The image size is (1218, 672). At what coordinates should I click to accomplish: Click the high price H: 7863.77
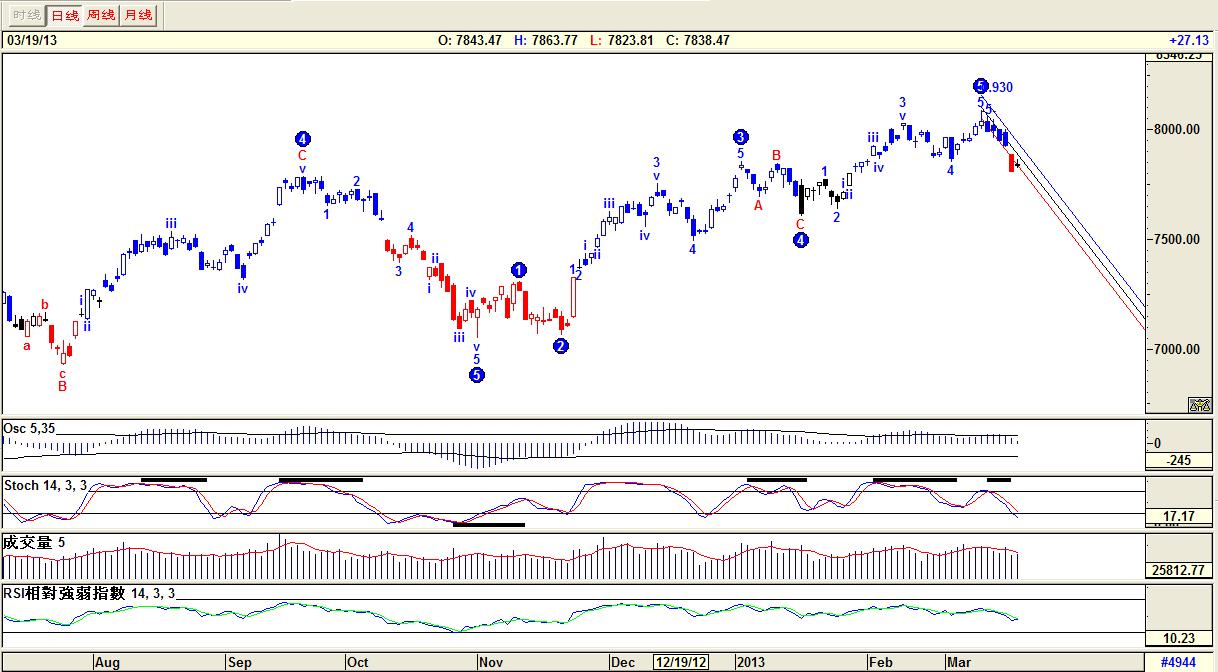546,41
